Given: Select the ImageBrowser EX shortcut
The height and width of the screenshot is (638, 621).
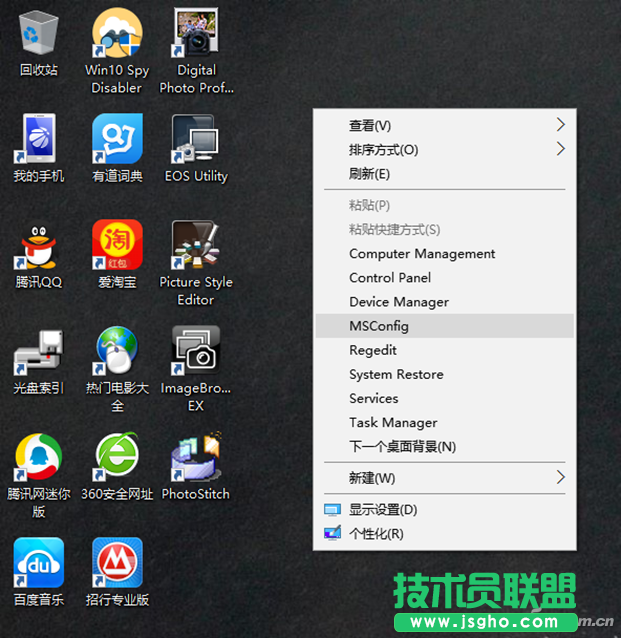Looking at the screenshot, I should (196, 352).
